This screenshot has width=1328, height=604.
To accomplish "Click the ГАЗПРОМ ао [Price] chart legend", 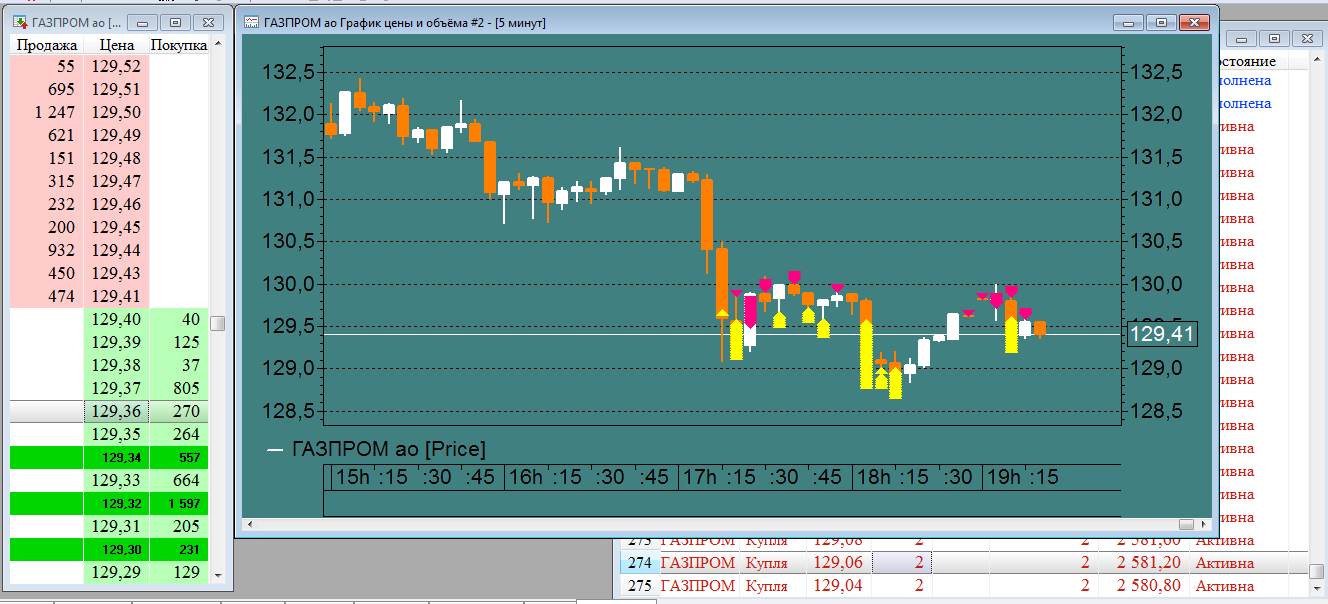I will [x=376, y=450].
